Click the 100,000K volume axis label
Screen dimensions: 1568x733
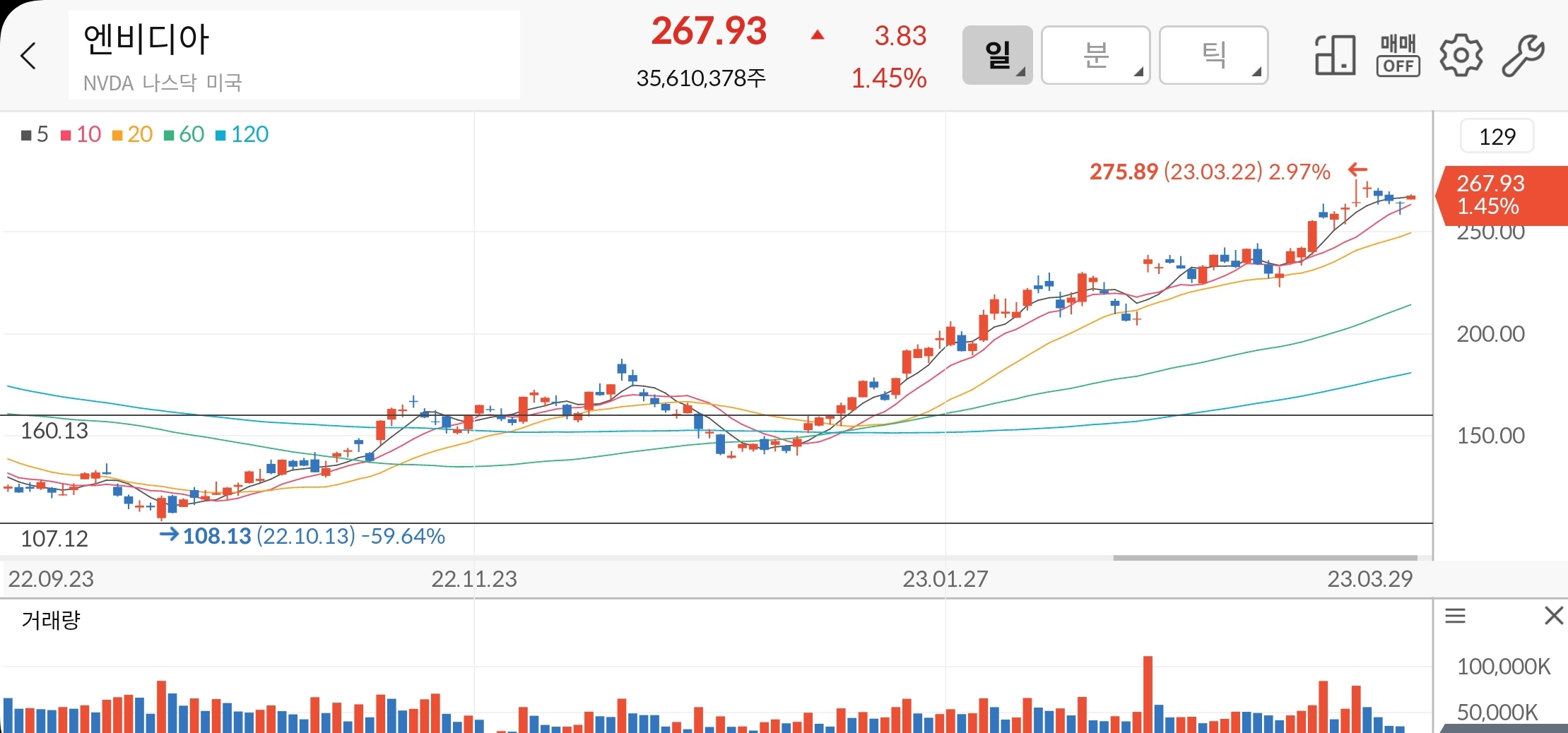click(1504, 667)
